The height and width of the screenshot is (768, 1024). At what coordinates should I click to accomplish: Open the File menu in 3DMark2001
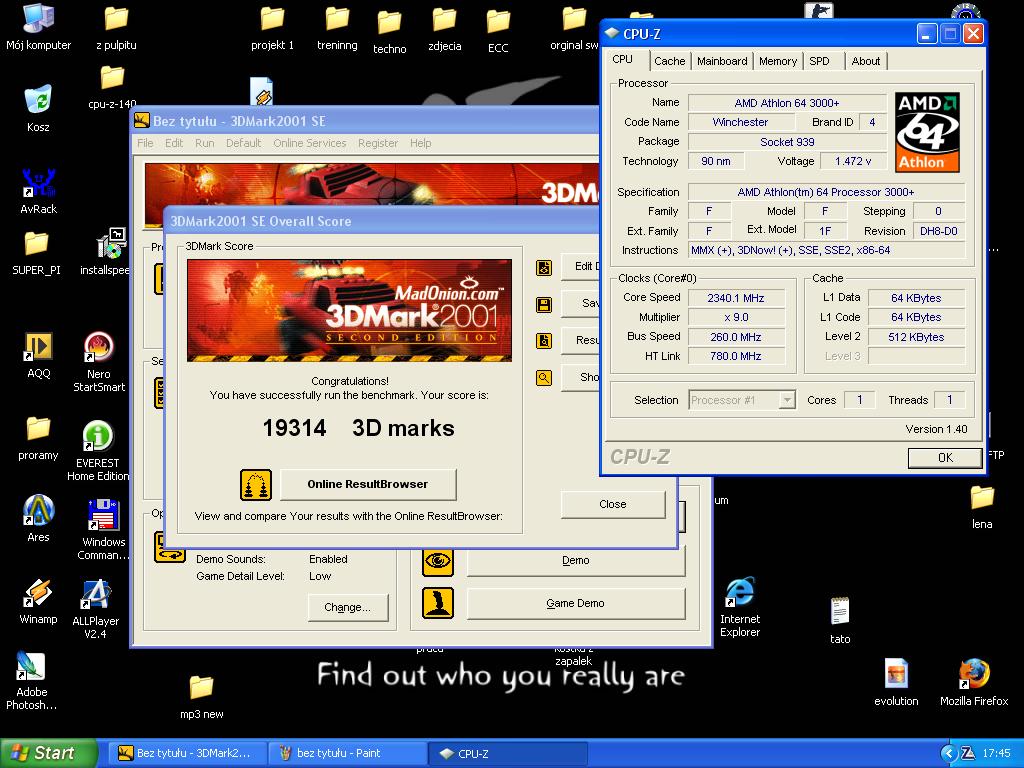pyautogui.click(x=145, y=143)
